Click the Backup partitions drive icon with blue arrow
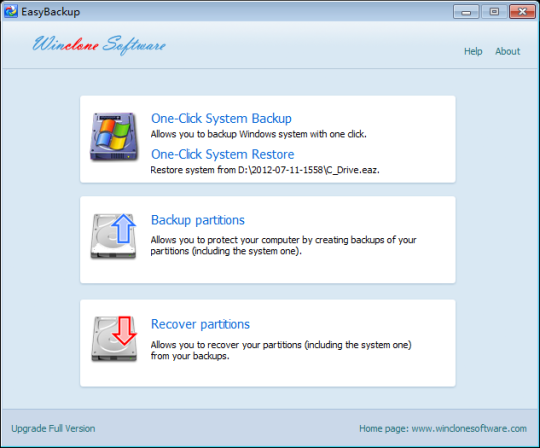This screenshot has width=540, height=448. tap(114, 236)
